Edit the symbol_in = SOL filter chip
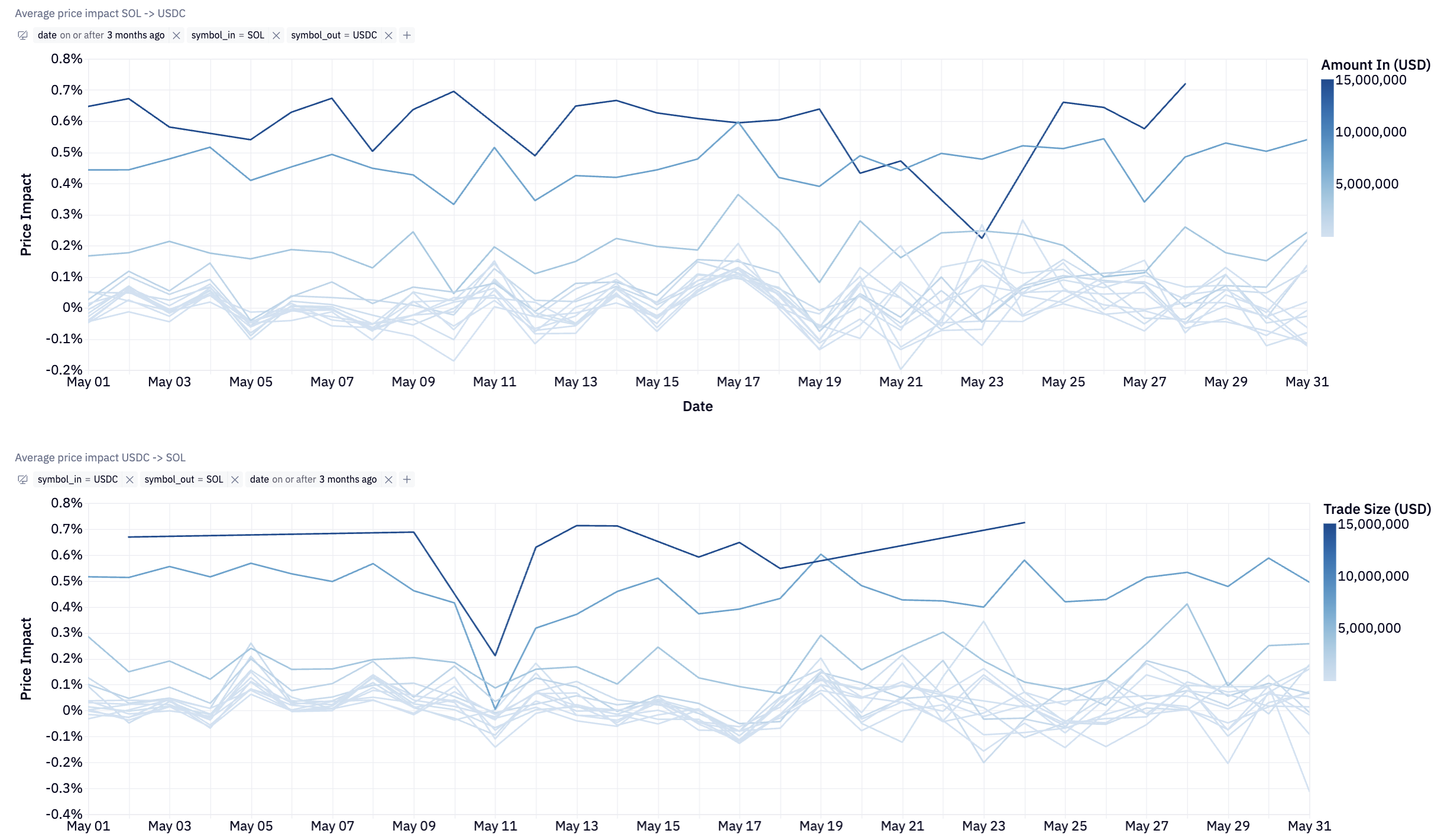The width and height of the screenshot is (1441, 840). point(228,35)
